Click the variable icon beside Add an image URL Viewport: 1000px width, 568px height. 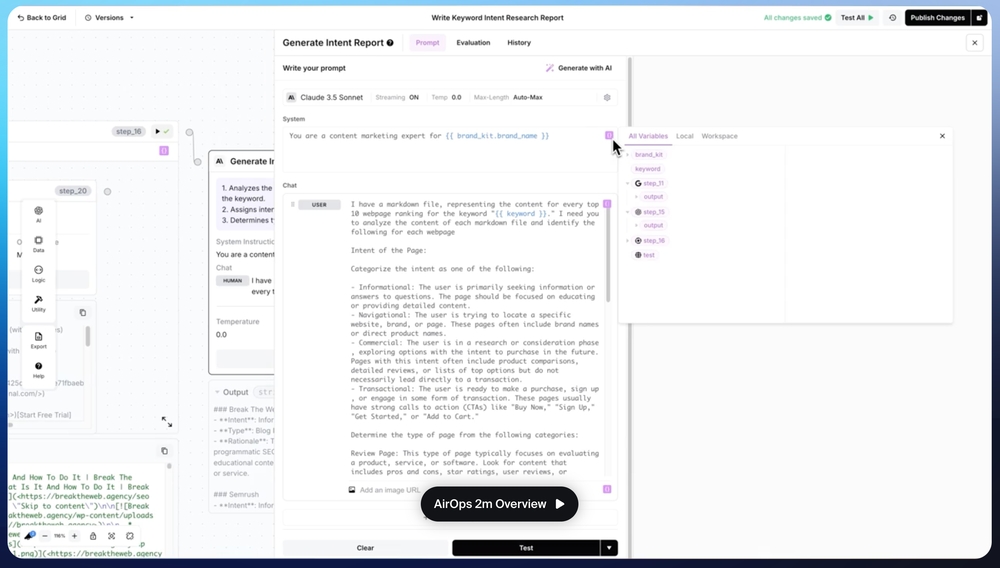coord(607,489)
